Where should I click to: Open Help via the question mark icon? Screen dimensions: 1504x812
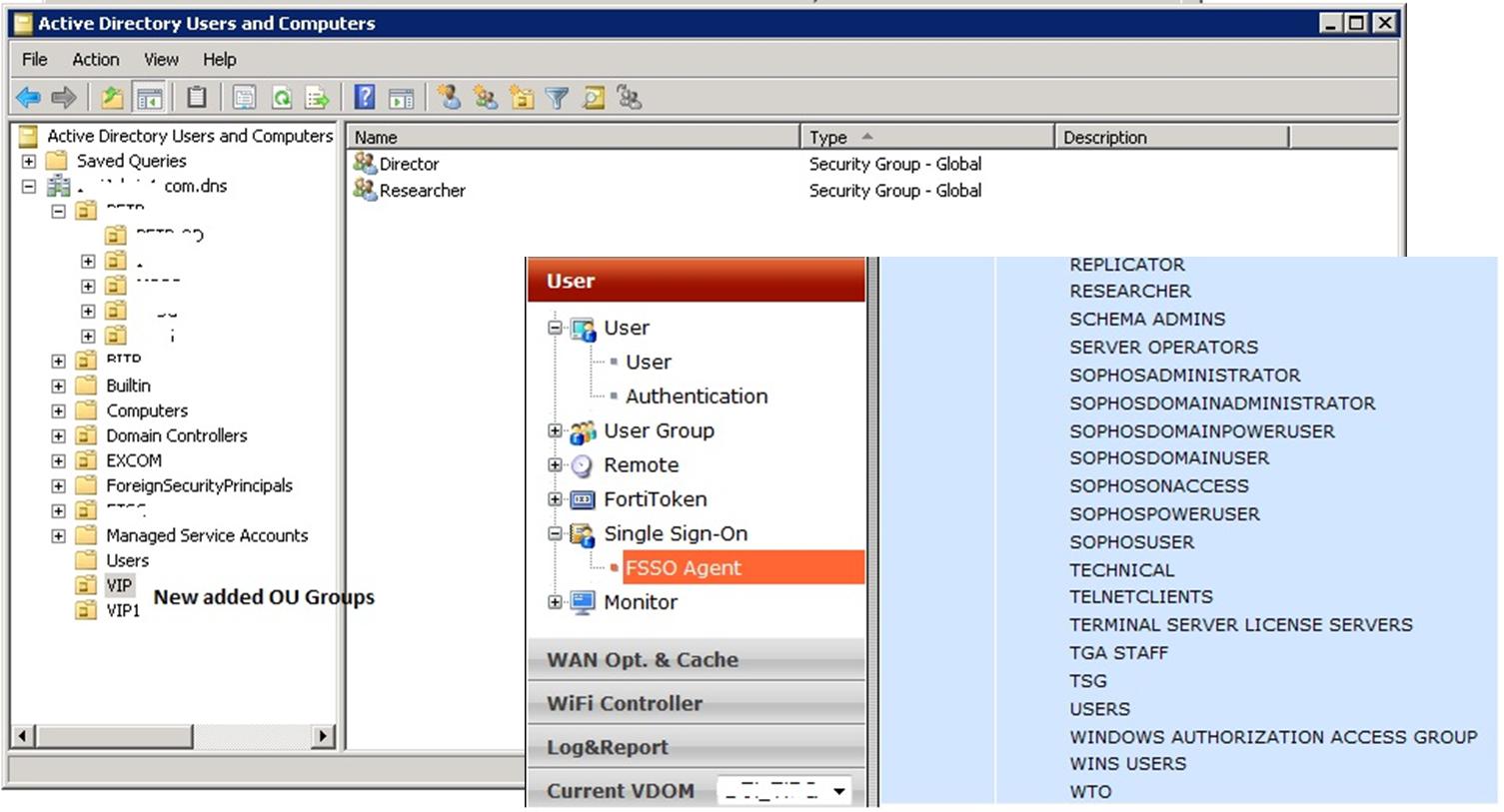[x=365, y=97]
